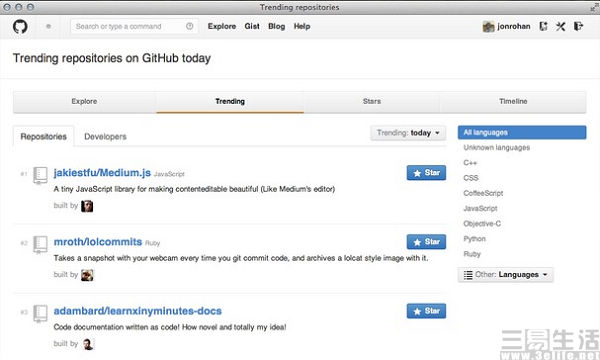
Task: Filter trending by JavaScript in sidebar
Action: point(480,209)
